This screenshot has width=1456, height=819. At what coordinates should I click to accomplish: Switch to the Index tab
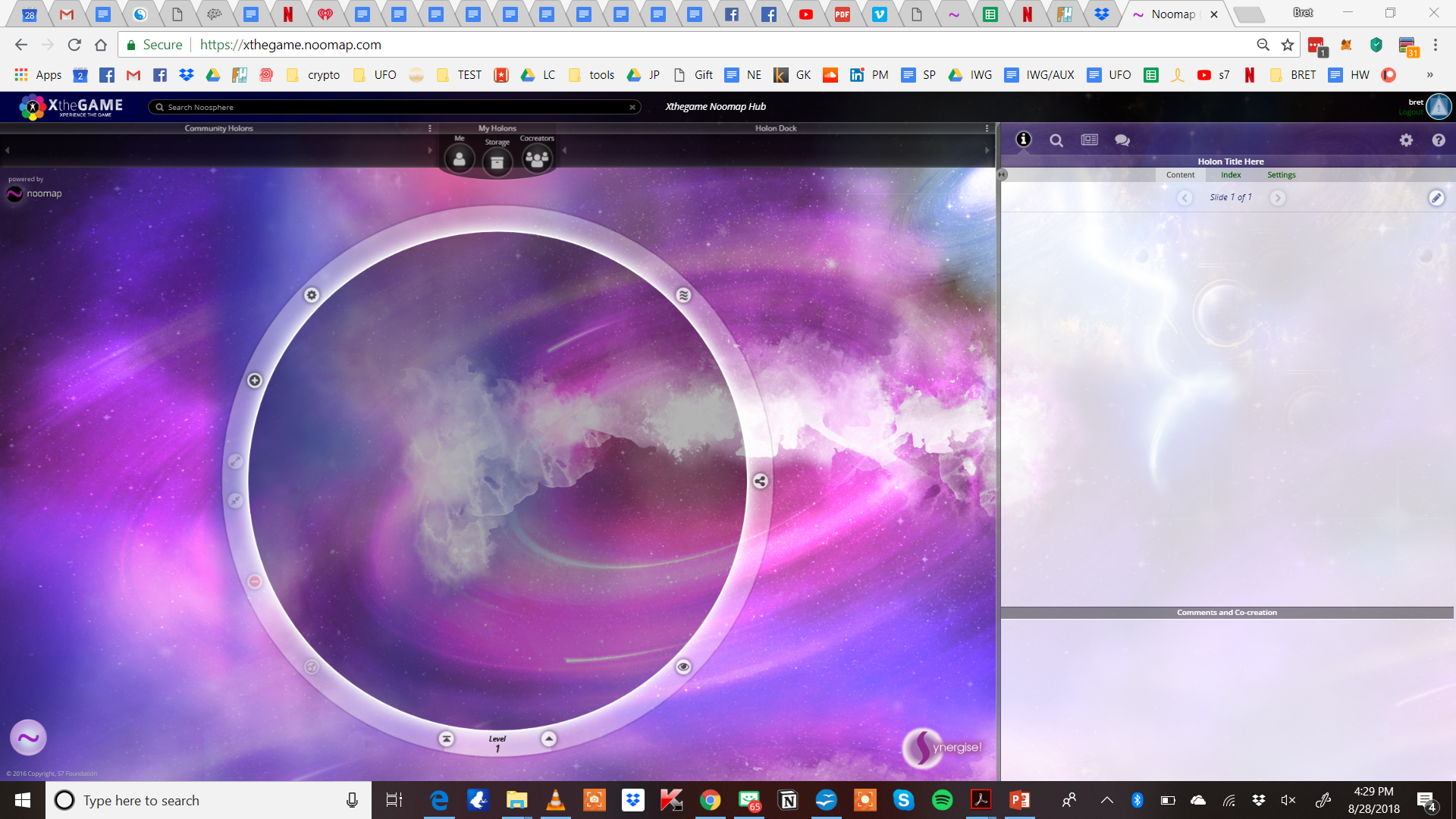pyautogui.click(x=1231, y=175)
